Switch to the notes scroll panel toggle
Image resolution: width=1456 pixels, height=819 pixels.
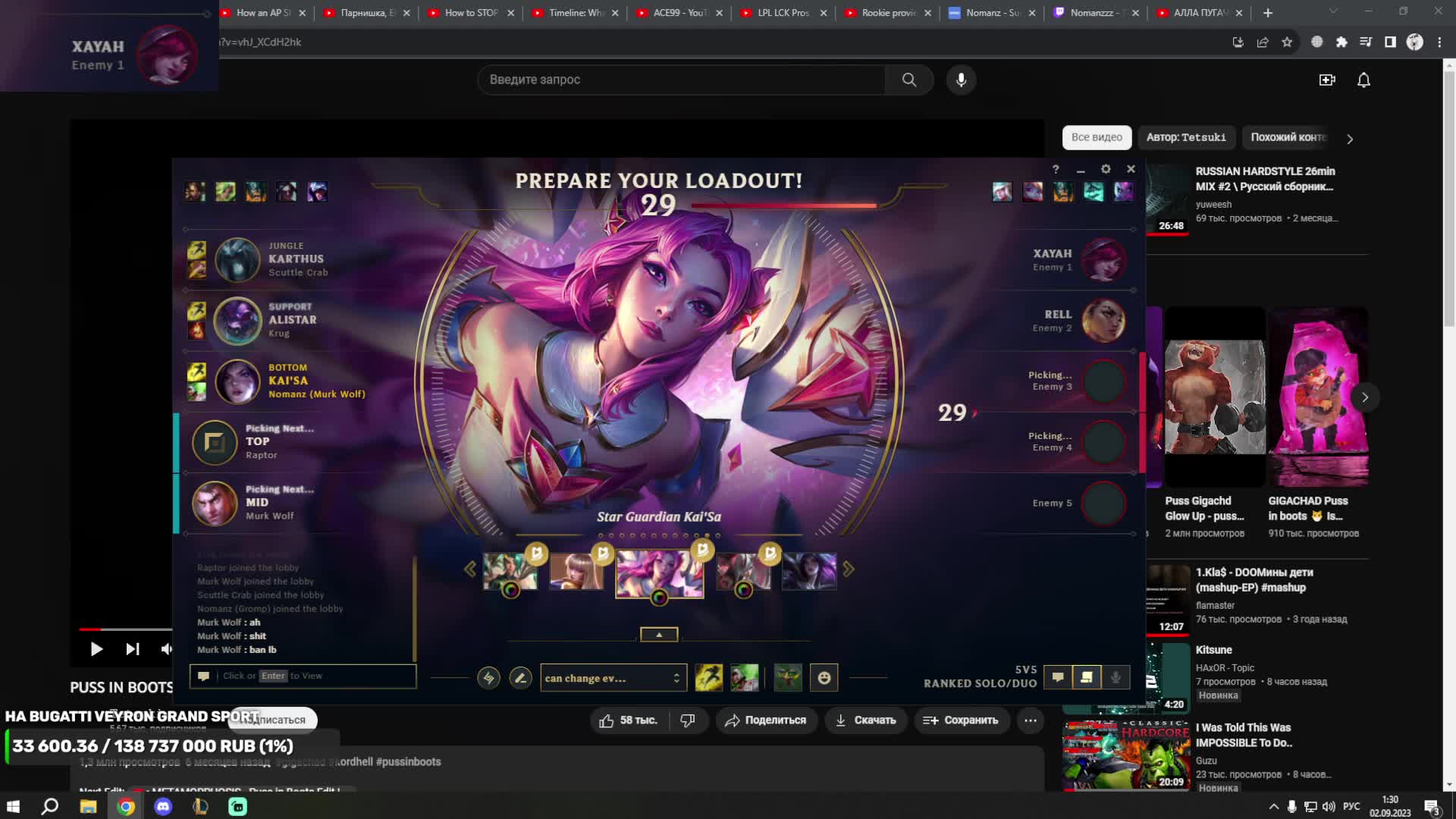1087,677
